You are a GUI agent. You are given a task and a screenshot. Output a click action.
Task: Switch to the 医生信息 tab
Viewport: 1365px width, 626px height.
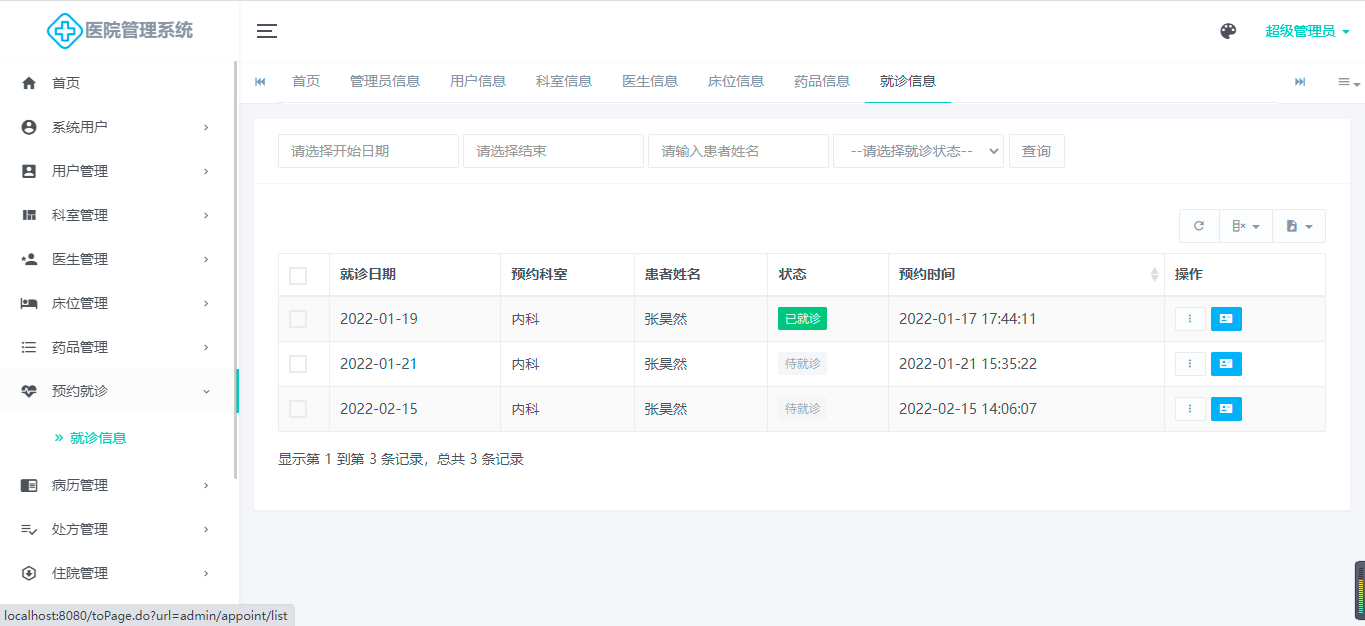[650, 81]
